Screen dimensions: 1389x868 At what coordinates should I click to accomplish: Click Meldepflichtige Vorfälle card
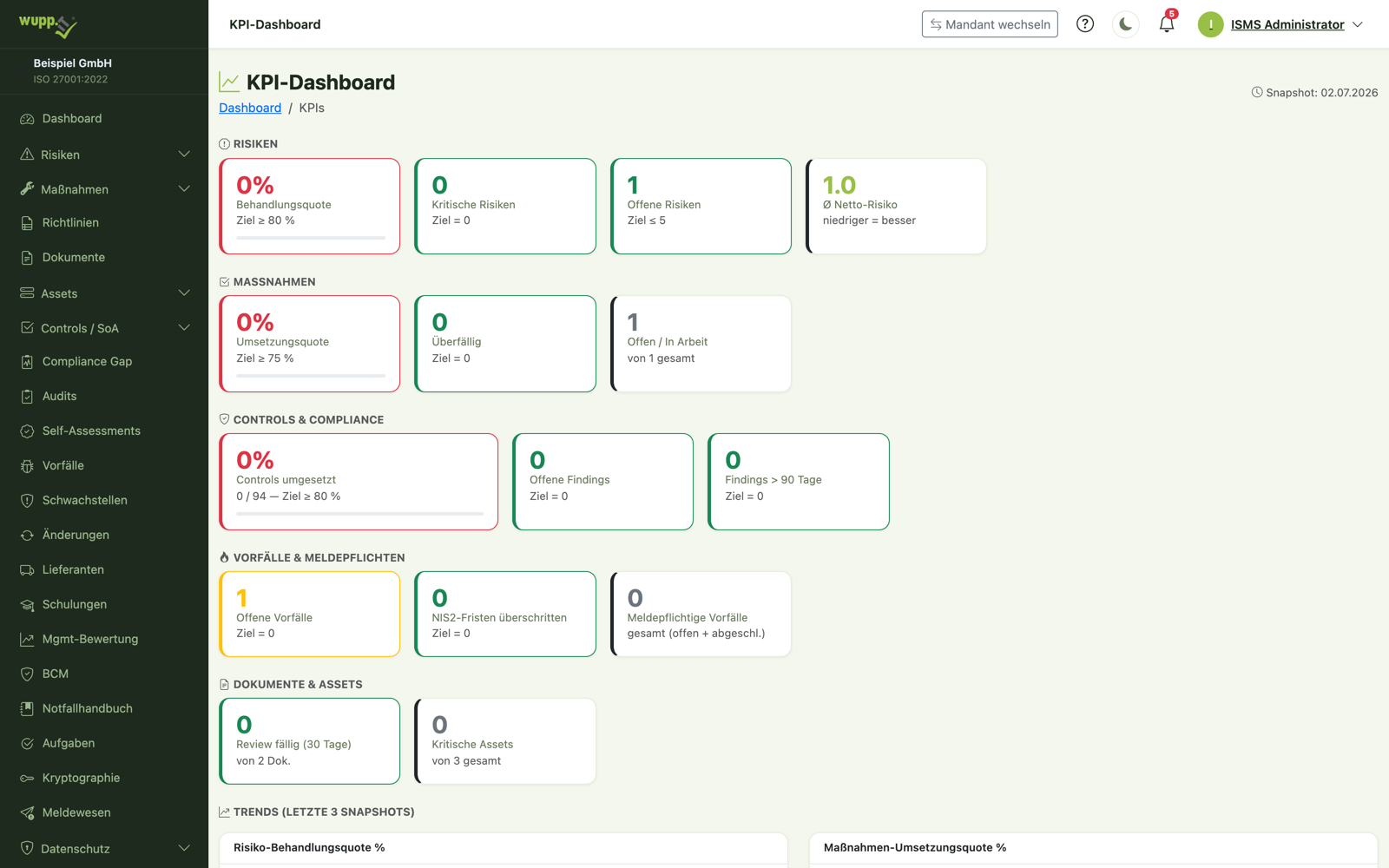tap(701, 614)
